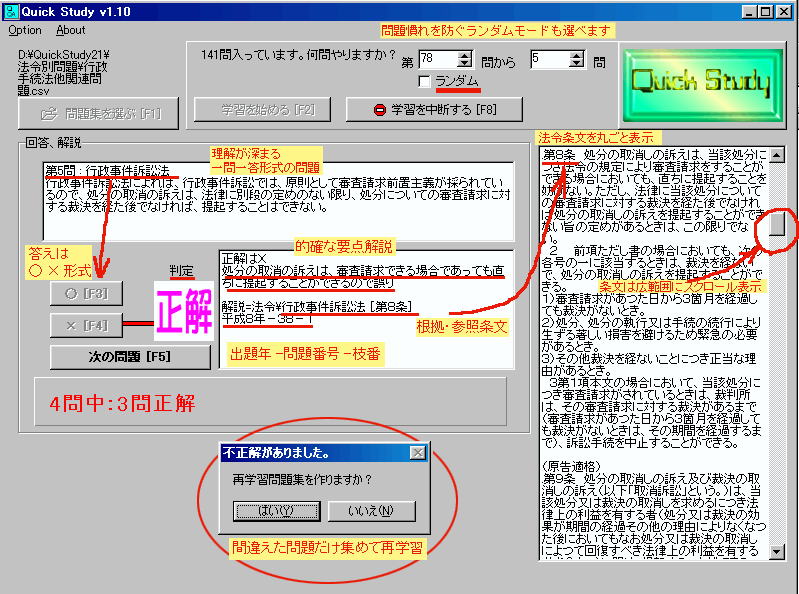Click the question text box for 第5問
The height and width of the screenshot is (594, 799).
pos(278,201)
